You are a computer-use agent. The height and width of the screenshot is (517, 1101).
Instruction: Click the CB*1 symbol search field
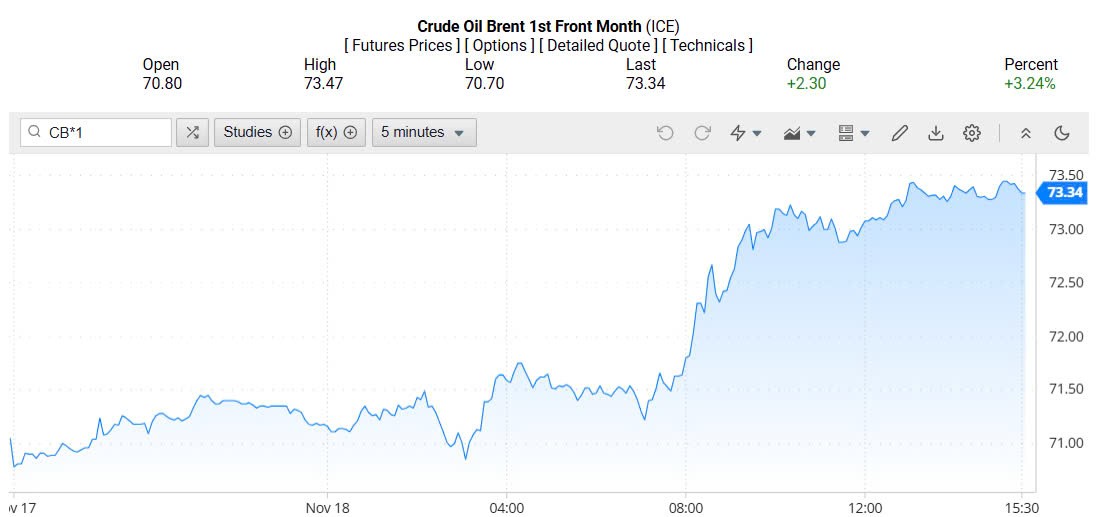click(x=105, y=132)
